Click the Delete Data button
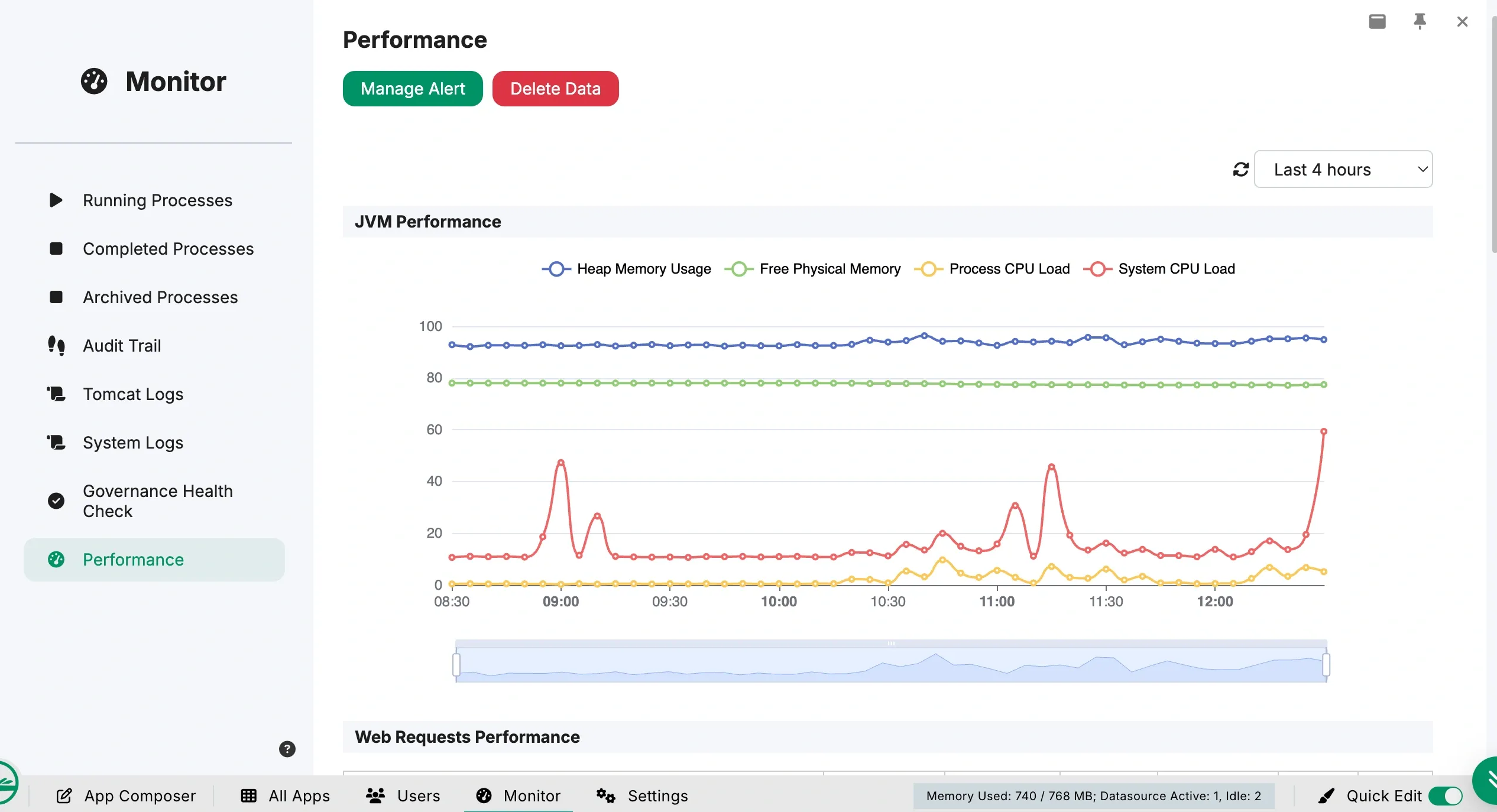Viewport: 1497px width, 812px height. [555, 89]
